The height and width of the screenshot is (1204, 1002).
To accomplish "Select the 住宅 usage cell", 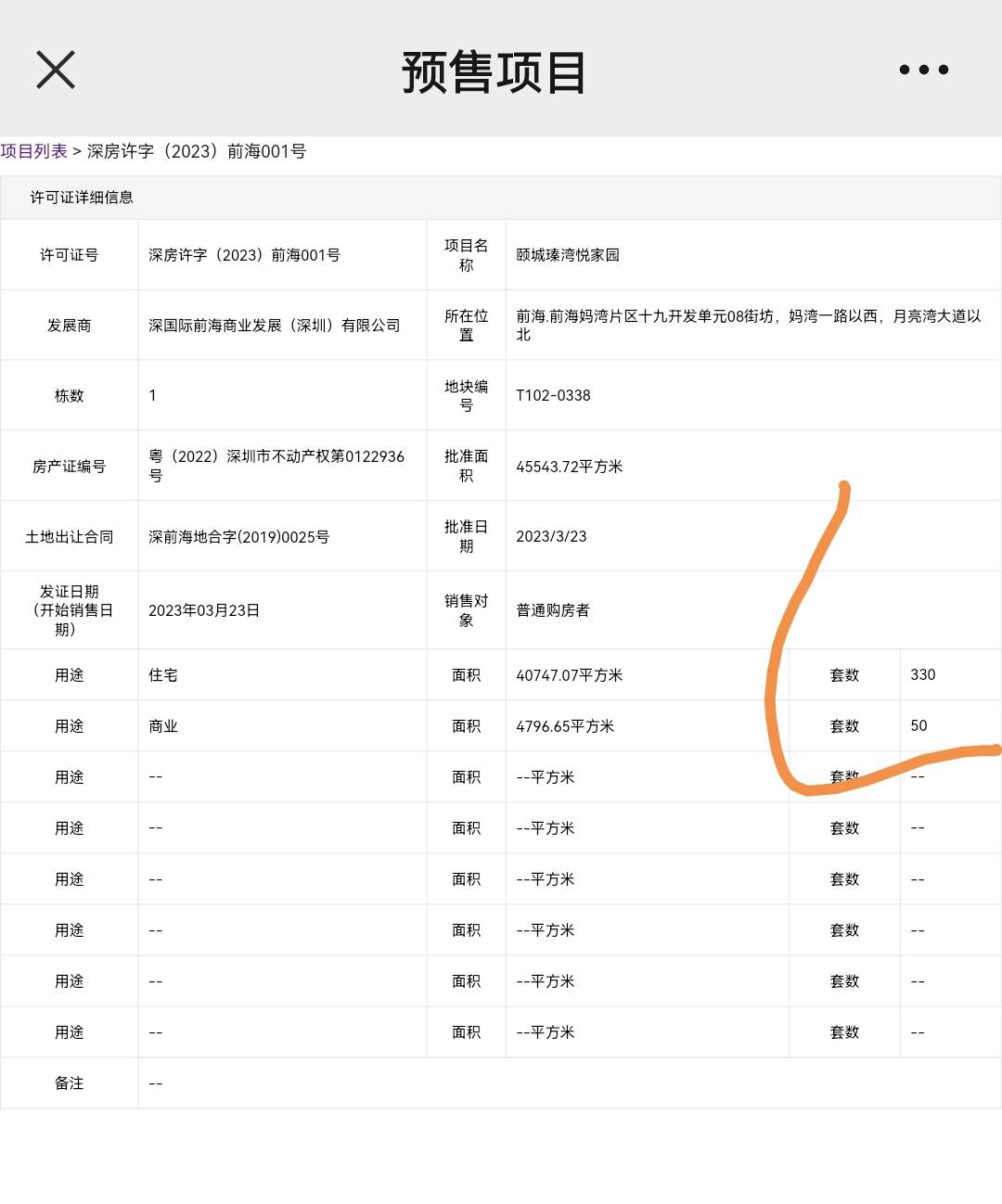I will (163, 675).
